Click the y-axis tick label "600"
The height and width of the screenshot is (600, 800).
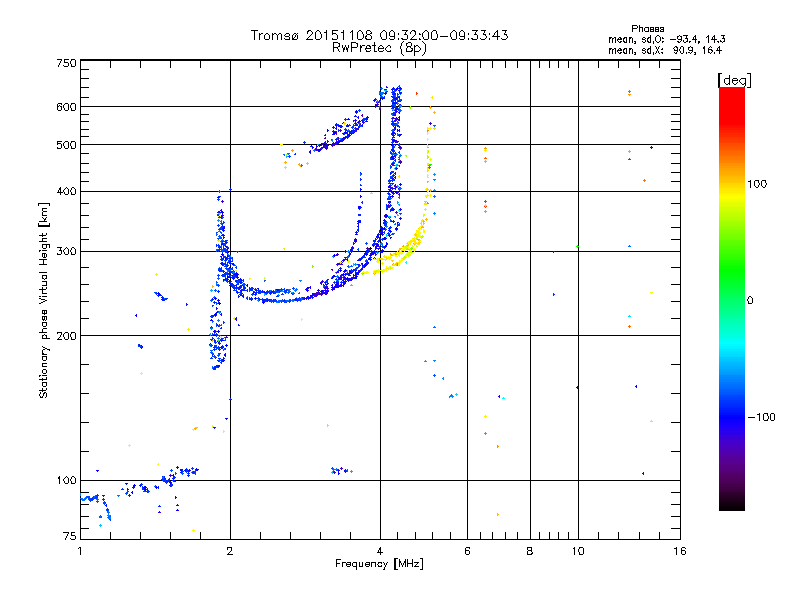66,107
